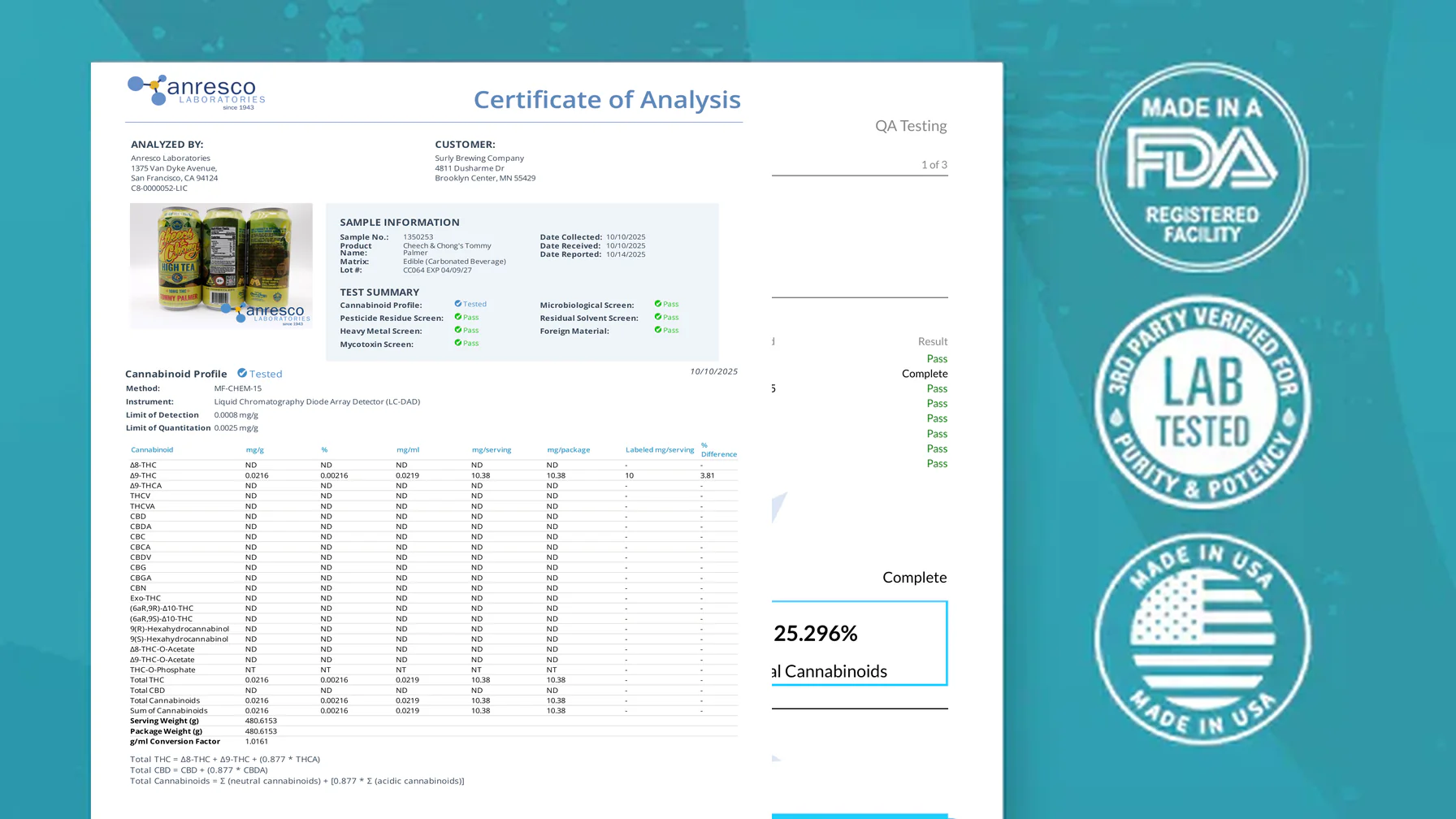Click the Made in FDA Registered Facility badge
The height and width of the screenshot is (819, 1456).
pos(1202,167)
